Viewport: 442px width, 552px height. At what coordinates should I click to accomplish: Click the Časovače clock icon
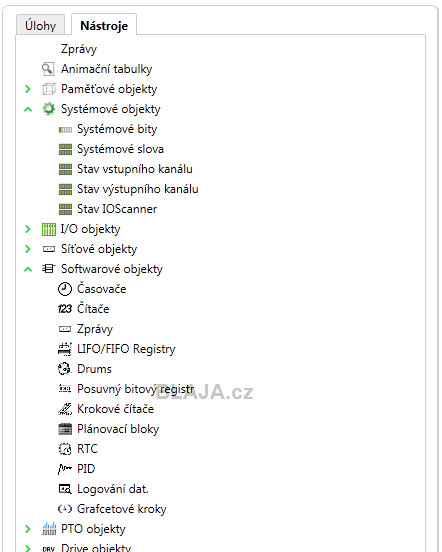coord(65,289)
